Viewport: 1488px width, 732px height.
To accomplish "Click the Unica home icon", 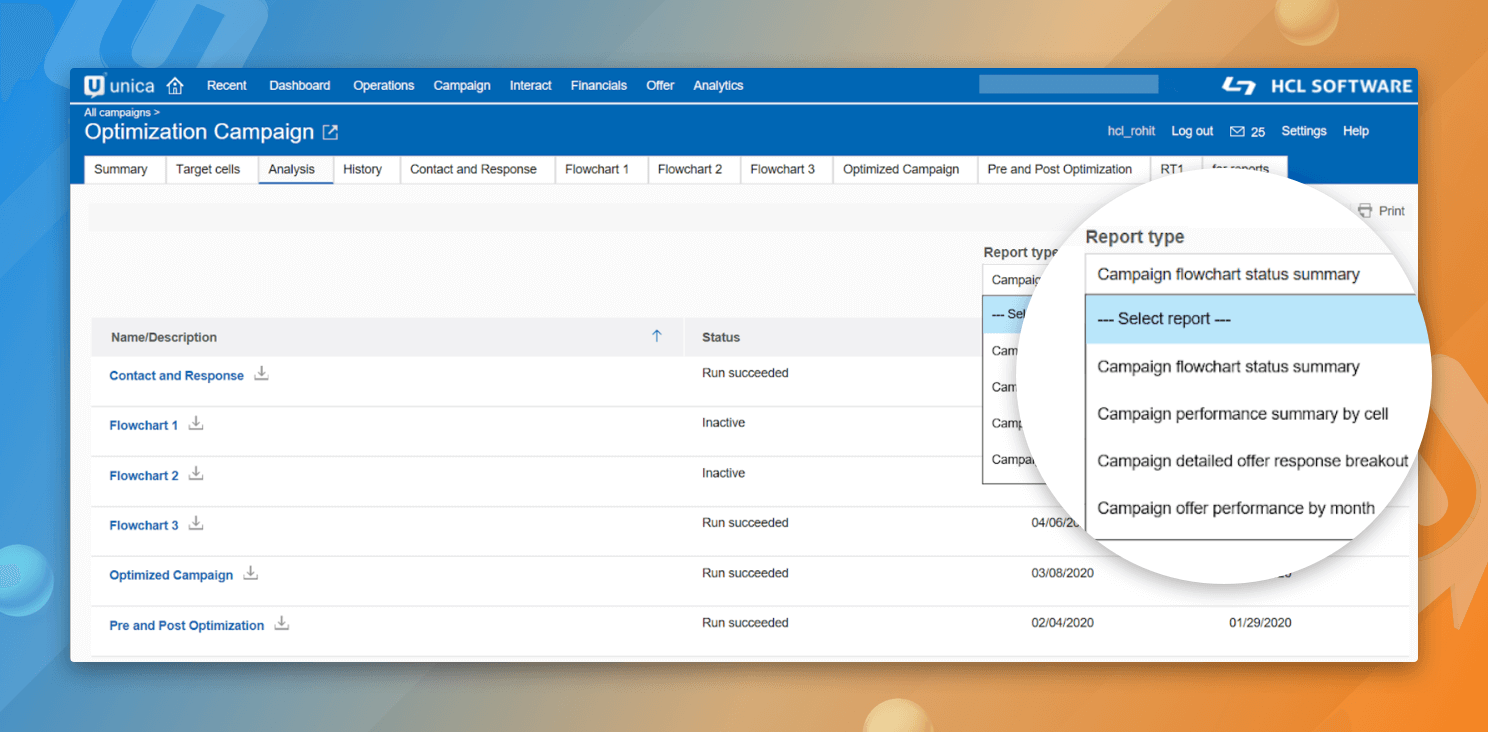I will click(x=175, y=85).
